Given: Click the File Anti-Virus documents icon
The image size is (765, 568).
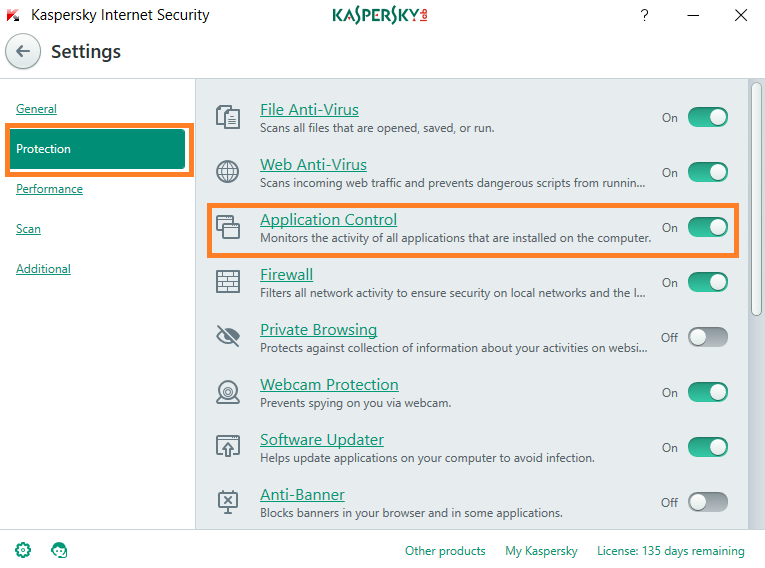Looking at the screenshot, I should coord(228,117).
